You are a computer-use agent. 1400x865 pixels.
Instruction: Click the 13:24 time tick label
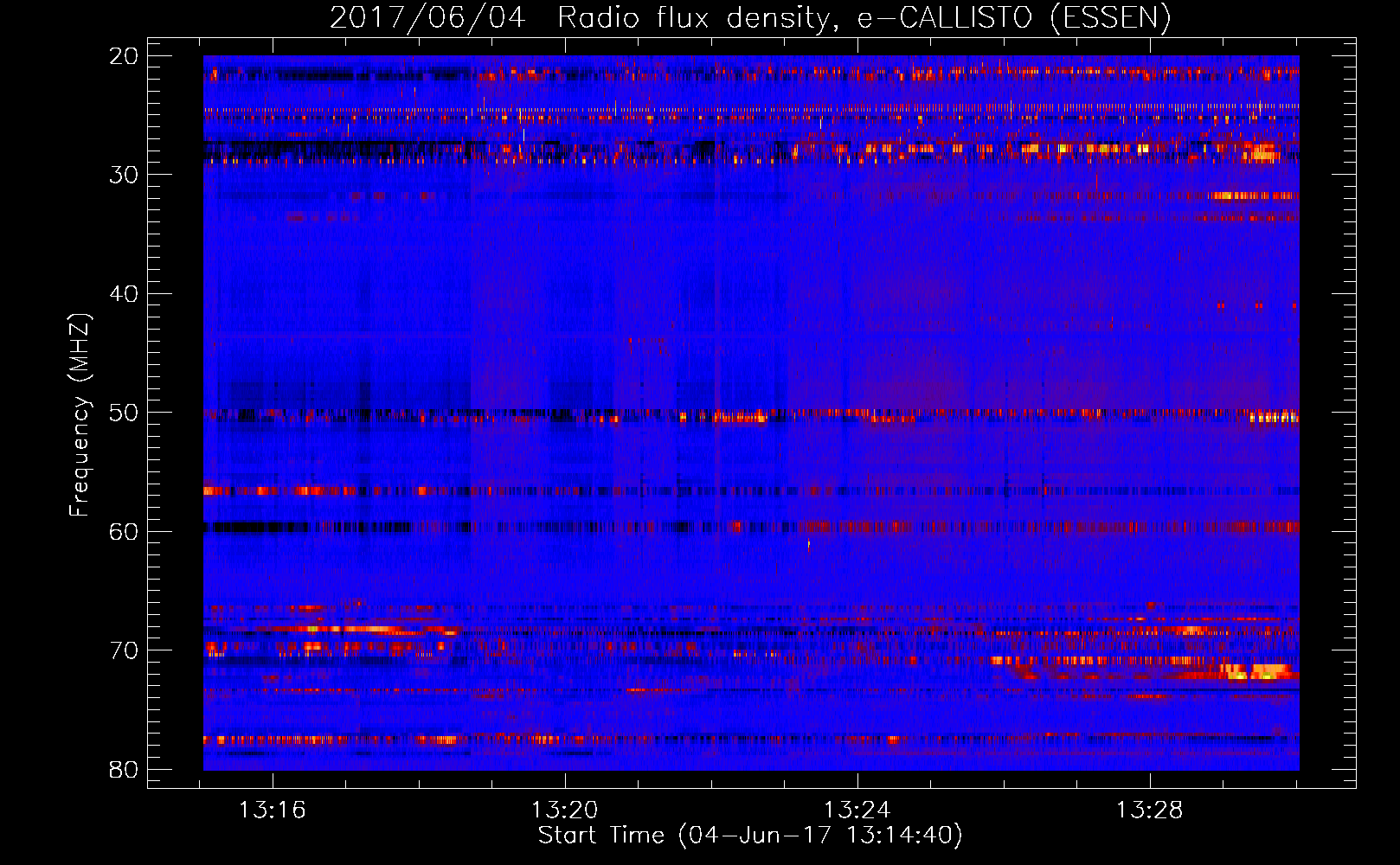coord(857,811)
